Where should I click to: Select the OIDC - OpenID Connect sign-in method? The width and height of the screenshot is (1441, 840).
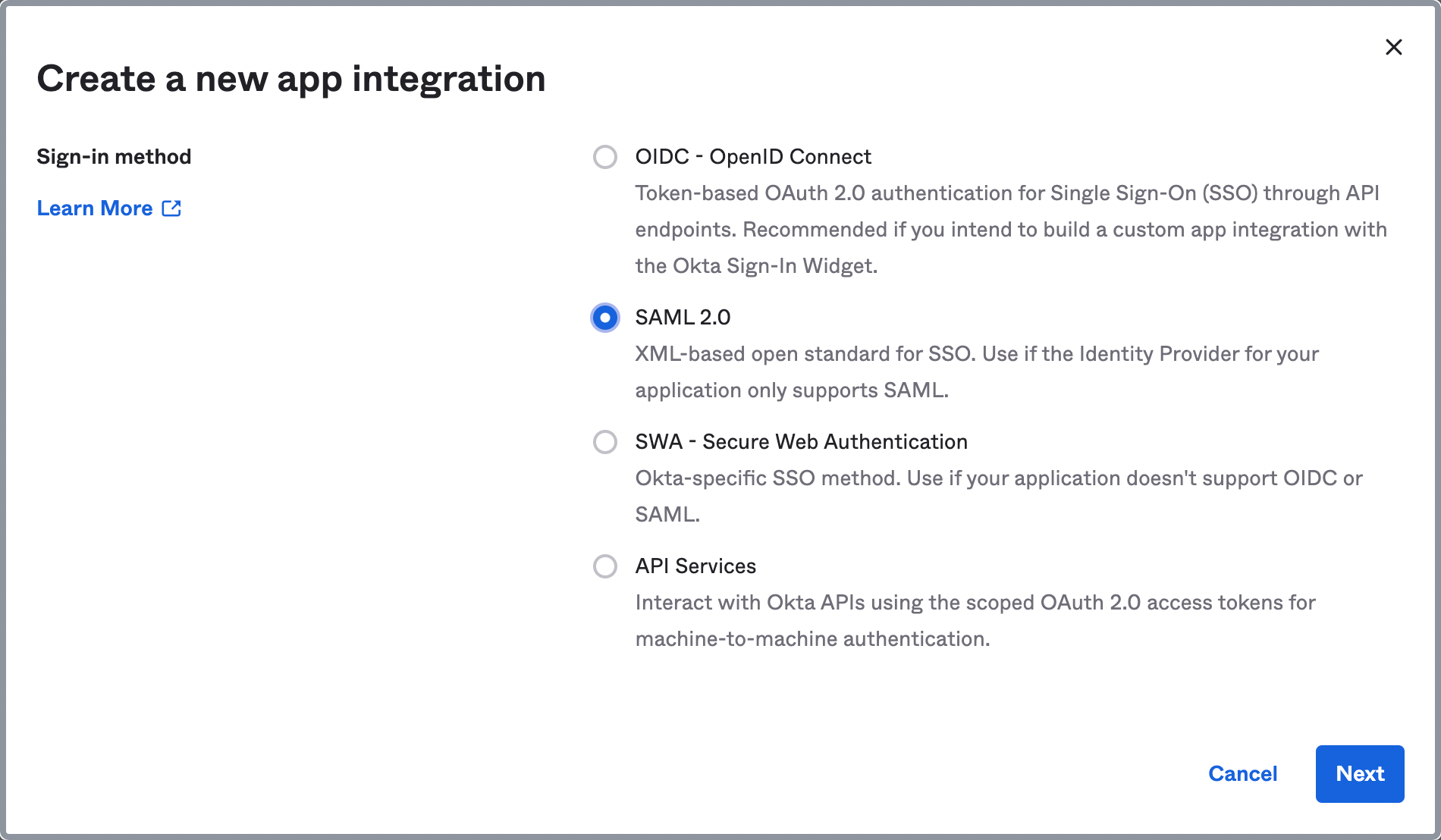point(604,157)
